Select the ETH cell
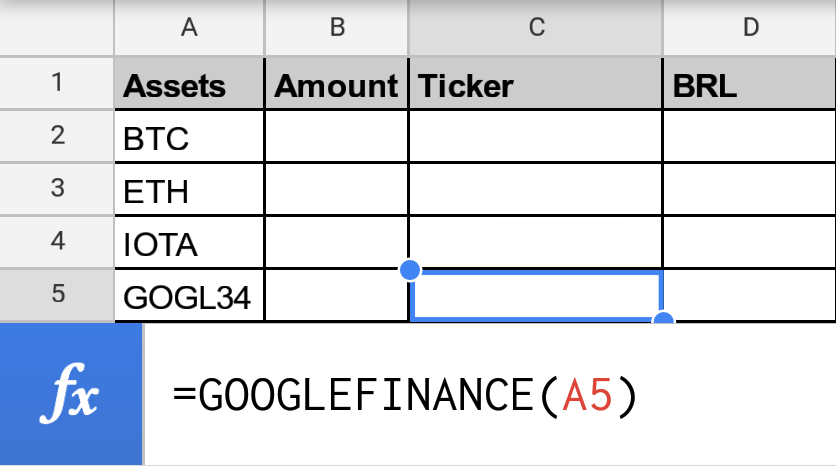The image size is (836, 466). [x=189, y=190]
